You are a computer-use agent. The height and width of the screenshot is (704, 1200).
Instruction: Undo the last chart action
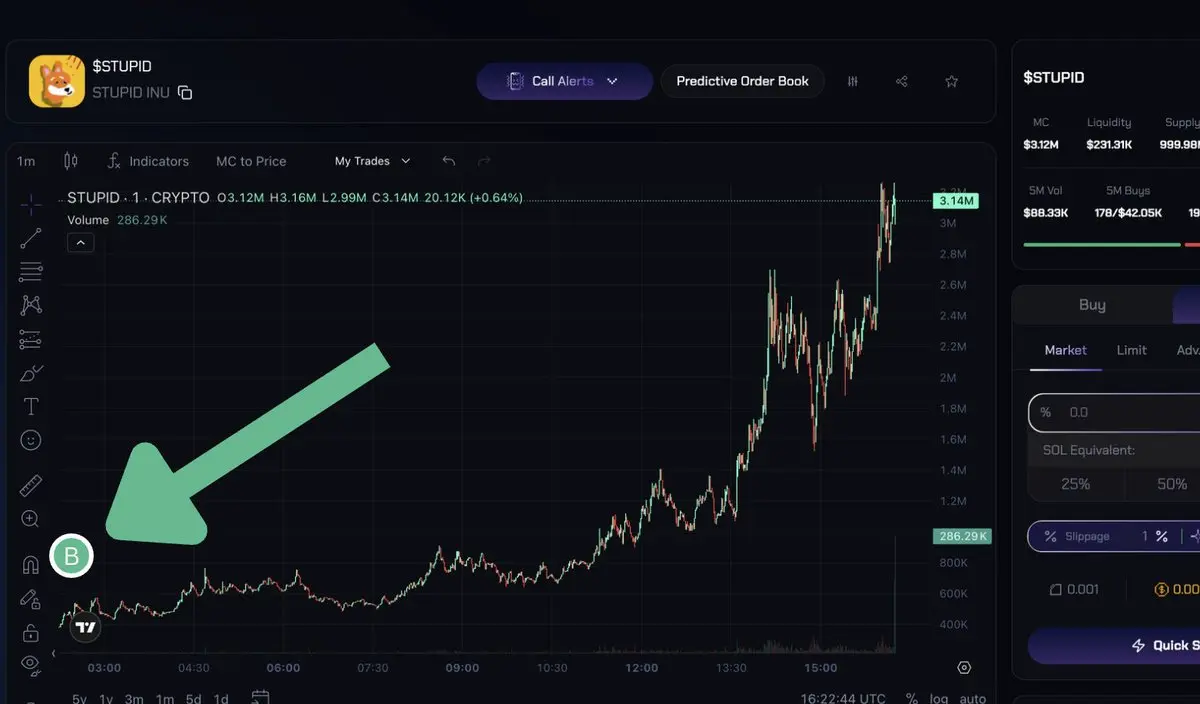pos(449,161)
